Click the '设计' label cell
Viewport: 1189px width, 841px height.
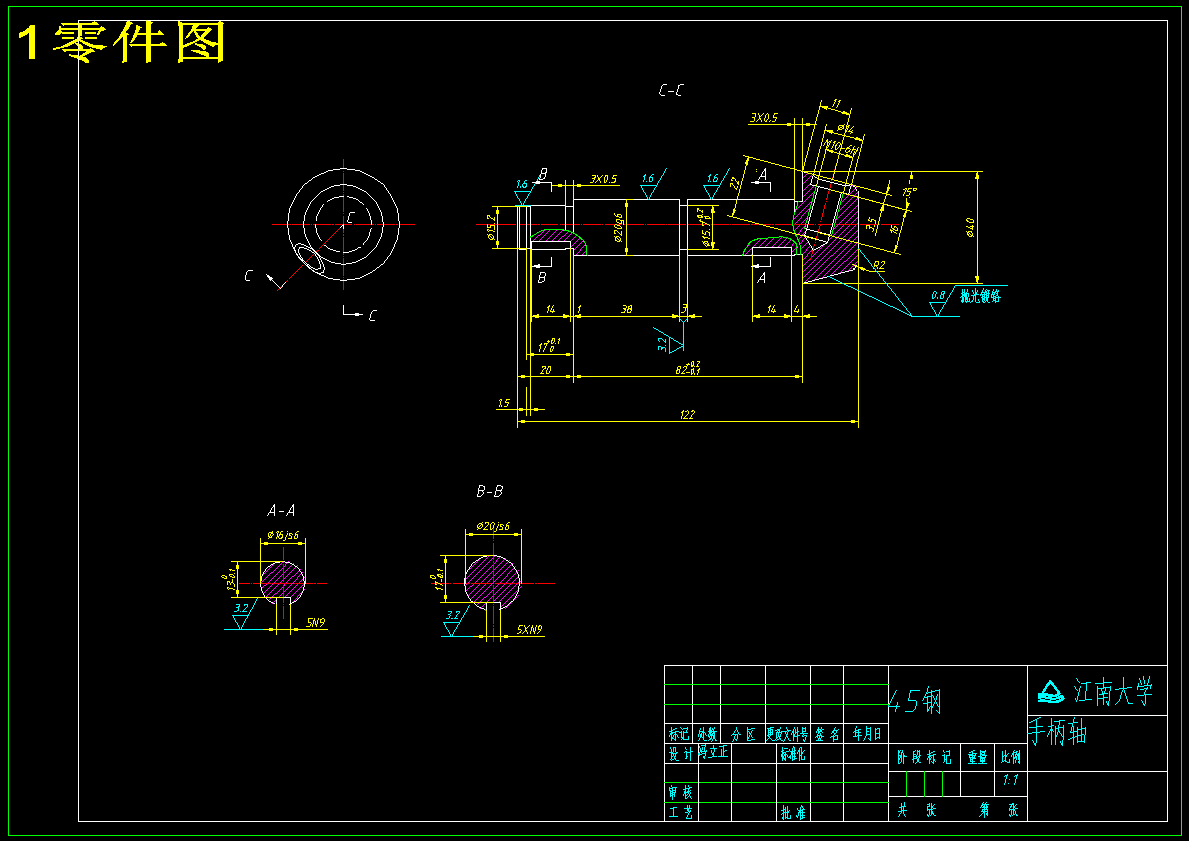pos(680,754)
